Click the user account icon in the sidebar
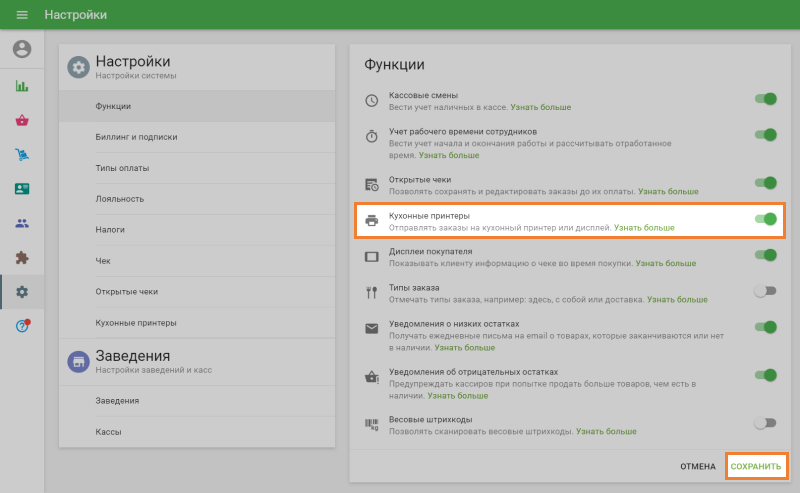The image size is (800, 493). (x=22, y=49)
